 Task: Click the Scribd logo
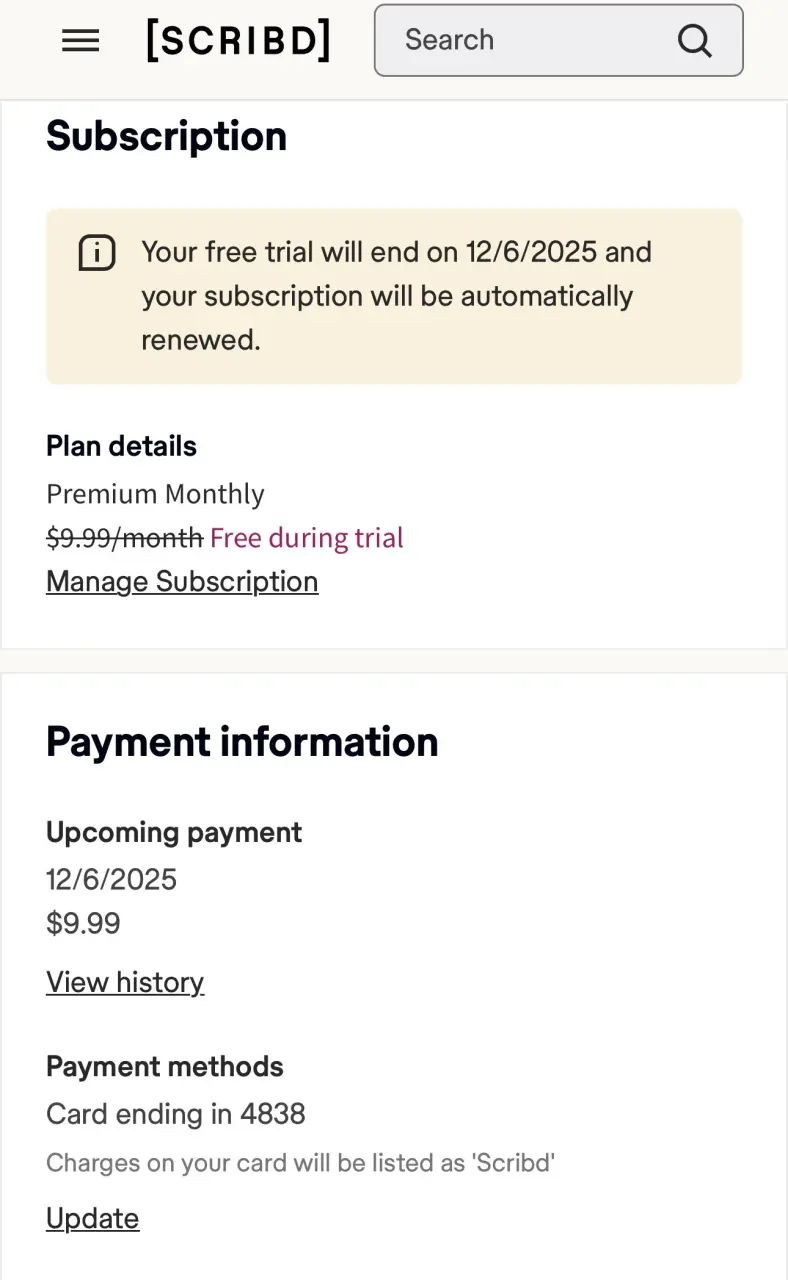click(x=238, y=40)
